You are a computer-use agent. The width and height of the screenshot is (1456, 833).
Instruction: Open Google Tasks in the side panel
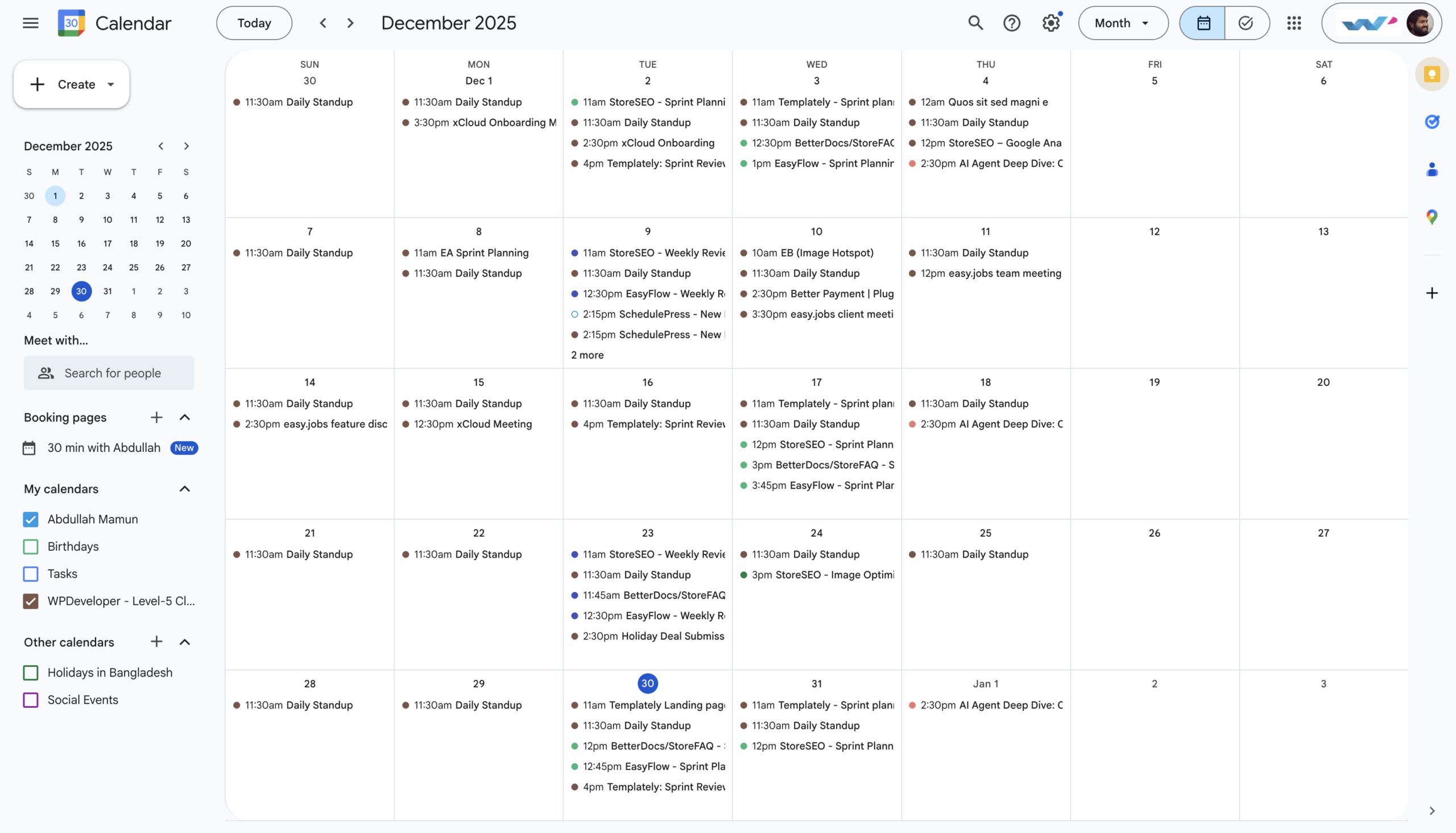(x=1432, y=121)
